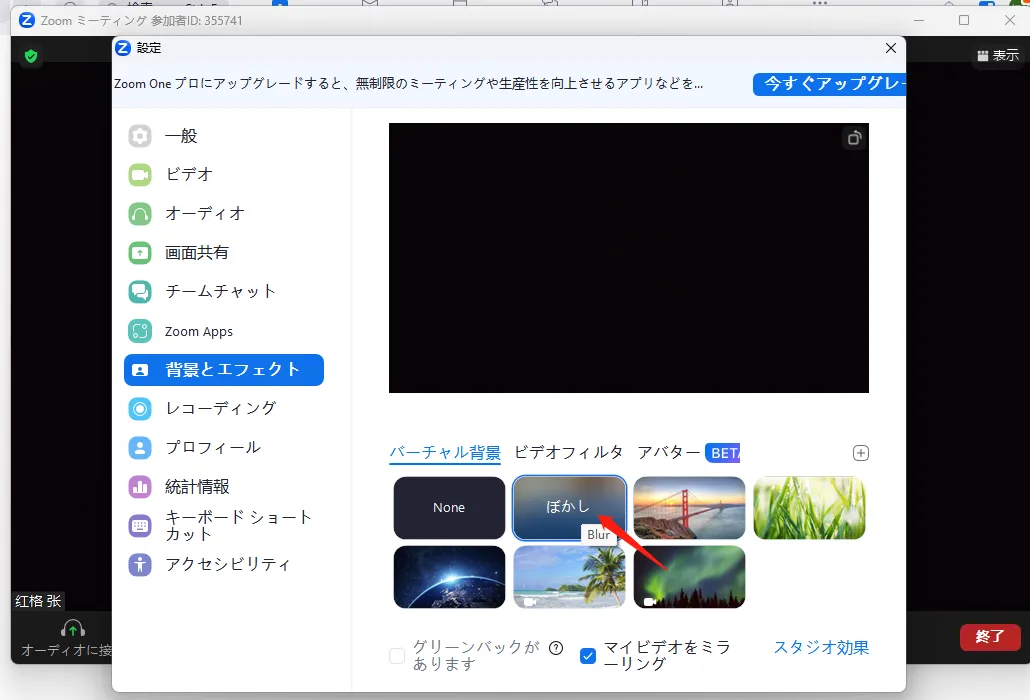The image size is (1030, 700).
Task: Open スタジオ効果 link
Action: click(821, 647)
